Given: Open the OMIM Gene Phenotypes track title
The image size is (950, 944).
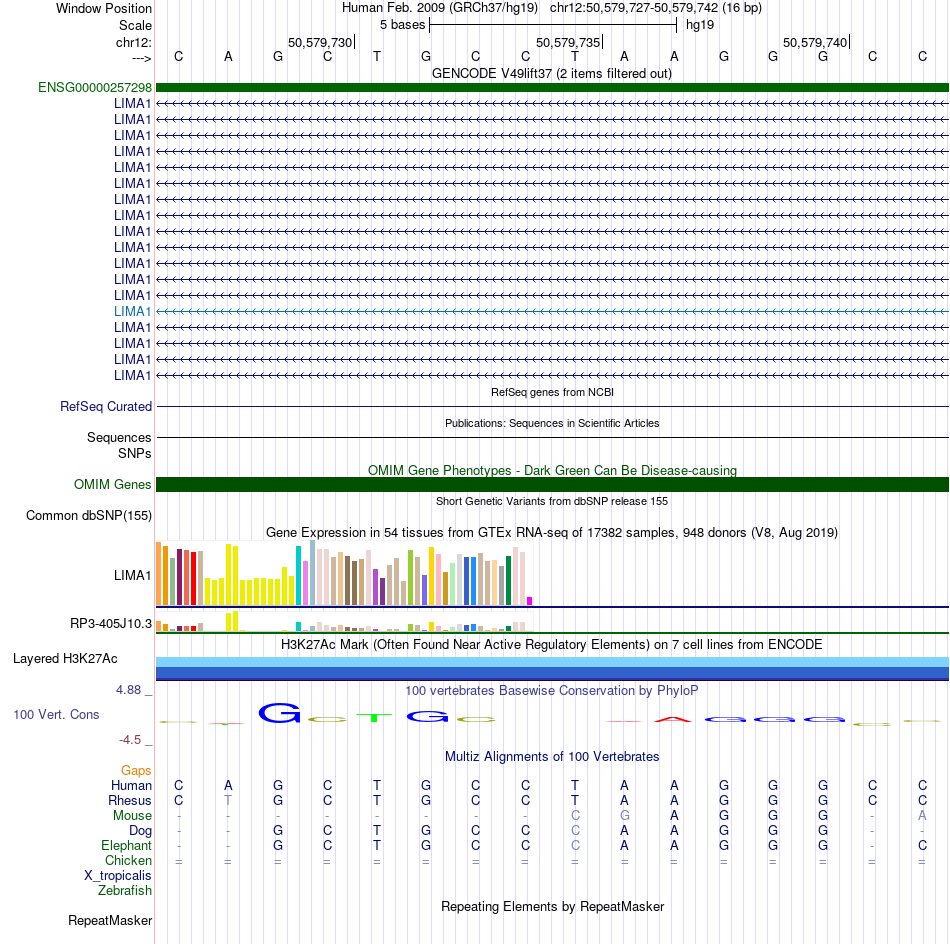Looking at the screenshot, I should tap(552, 471).
